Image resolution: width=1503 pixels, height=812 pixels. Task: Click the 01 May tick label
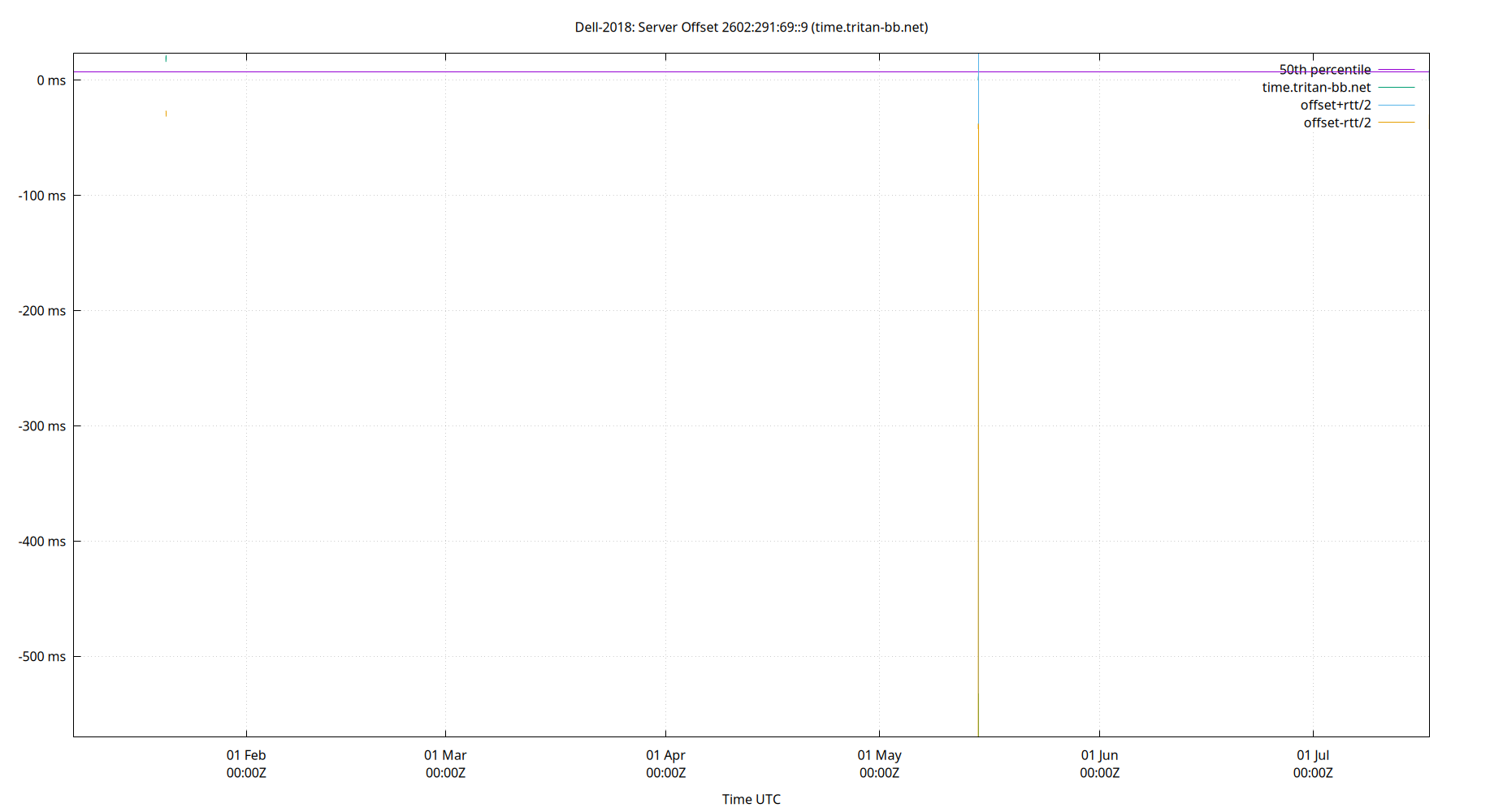pos(880,755)
